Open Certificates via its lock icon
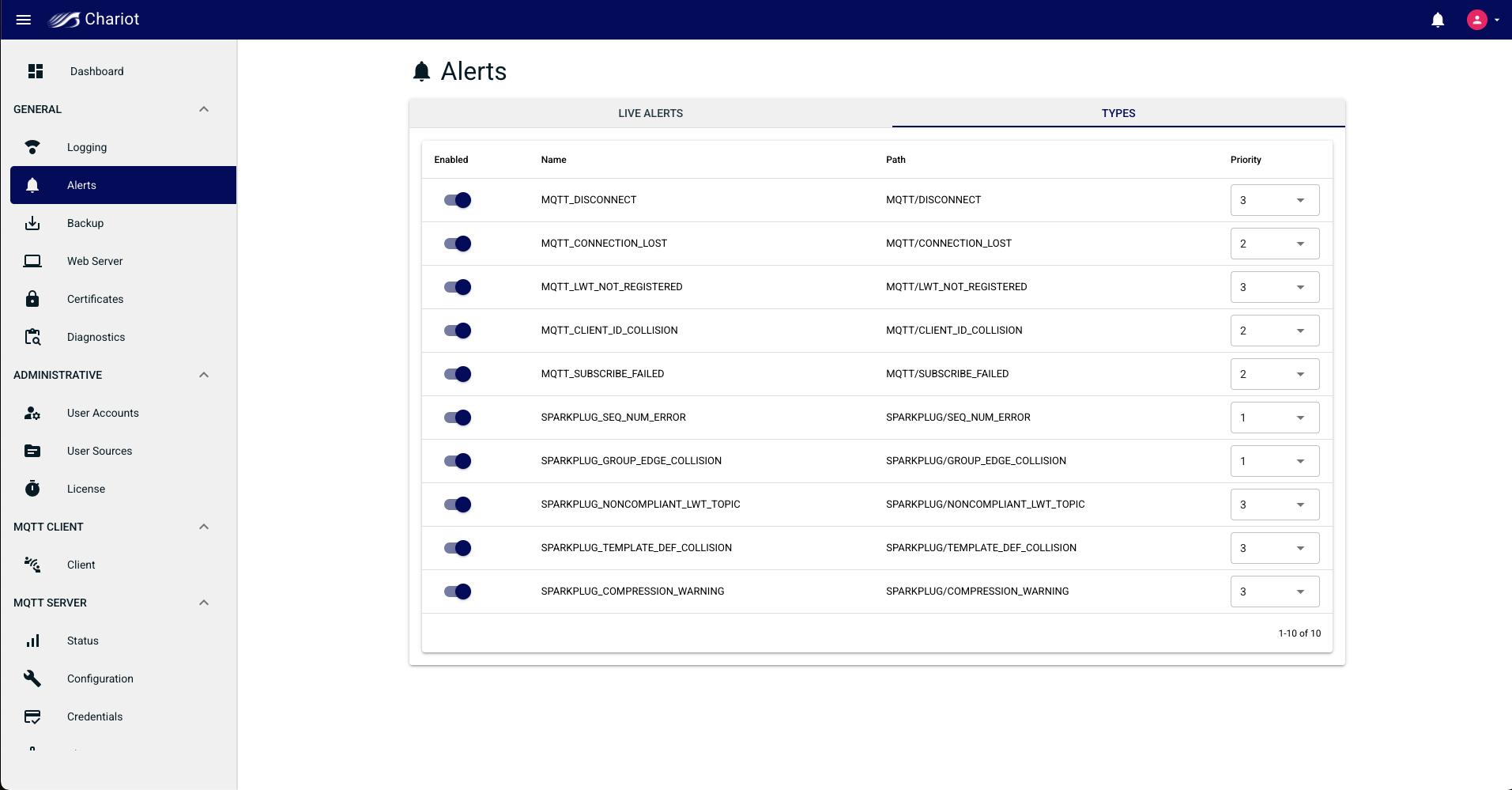Image resolution: width=1512 pixels, height=790 pixels. [x=32, y=299]
